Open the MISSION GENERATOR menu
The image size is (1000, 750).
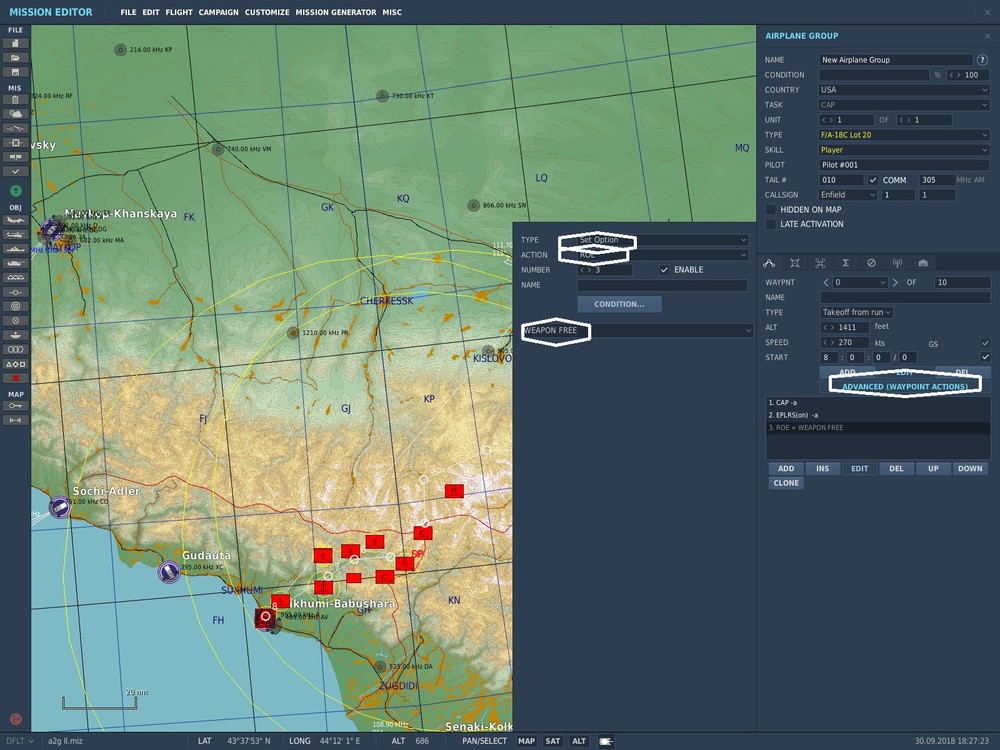coord(336,13)
